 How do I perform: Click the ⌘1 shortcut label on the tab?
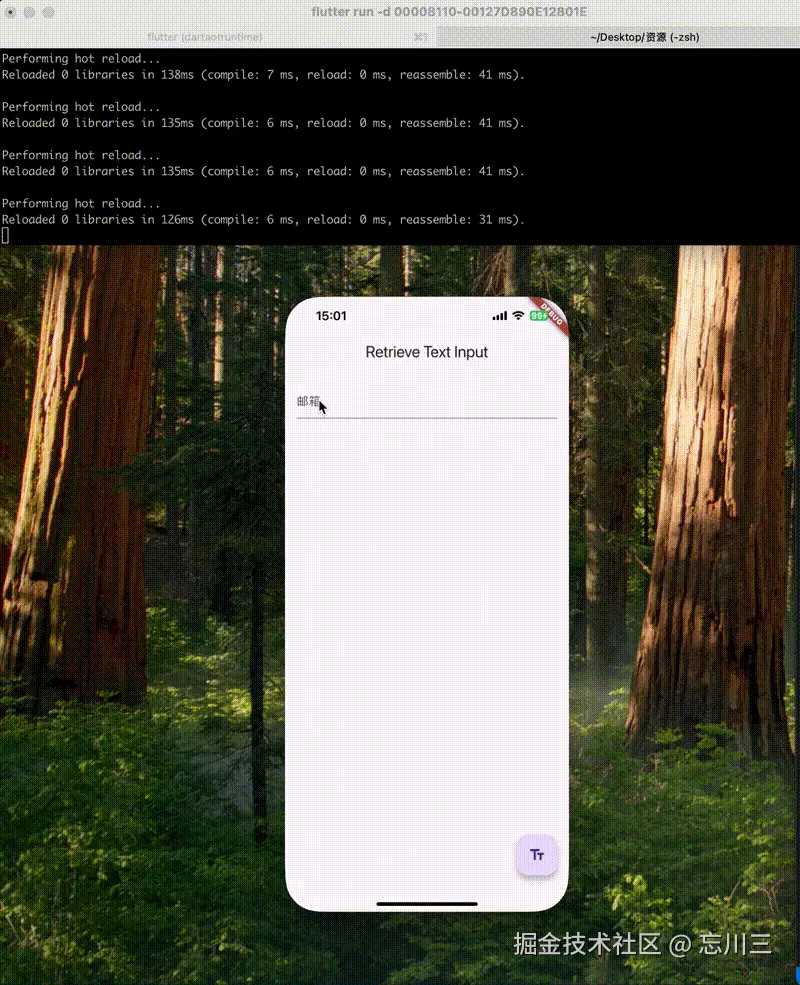420,36
